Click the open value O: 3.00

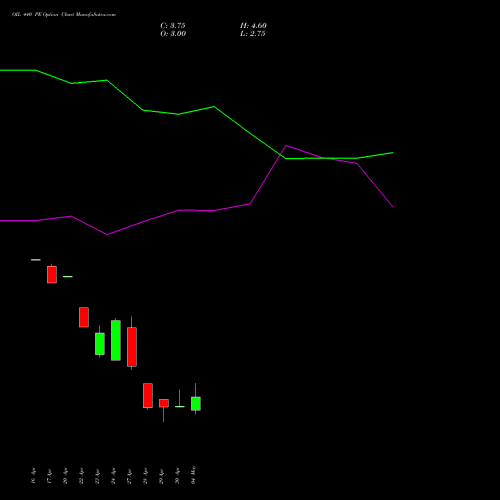coord(173,34)
